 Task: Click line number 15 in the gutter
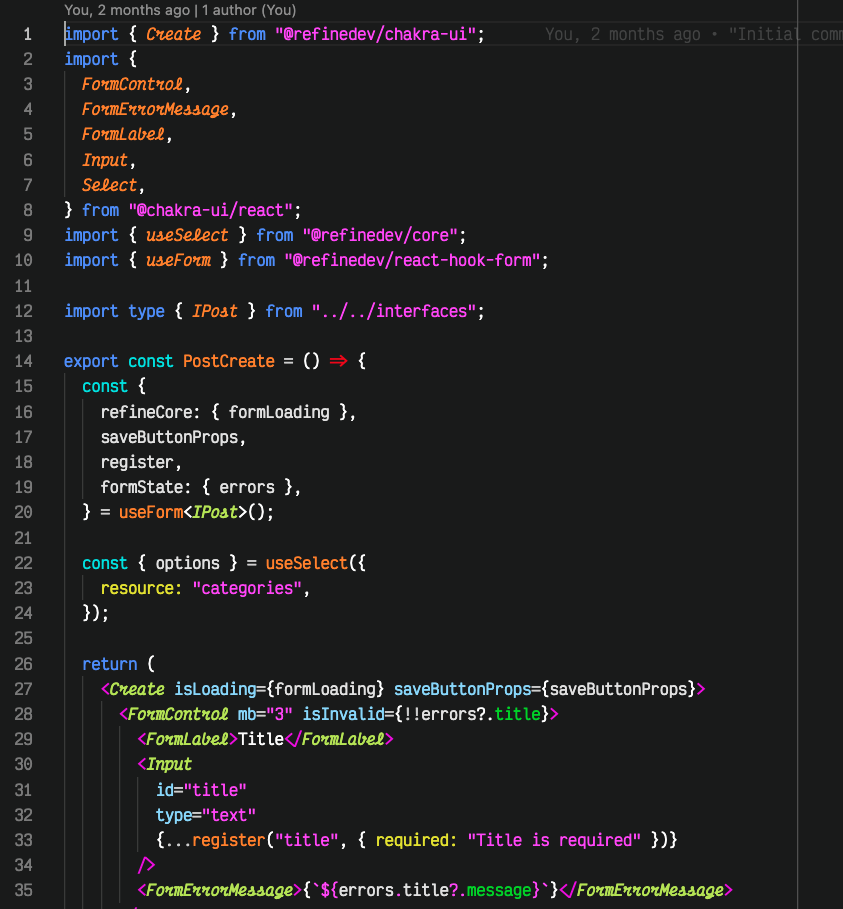click(x=23, y=386)
